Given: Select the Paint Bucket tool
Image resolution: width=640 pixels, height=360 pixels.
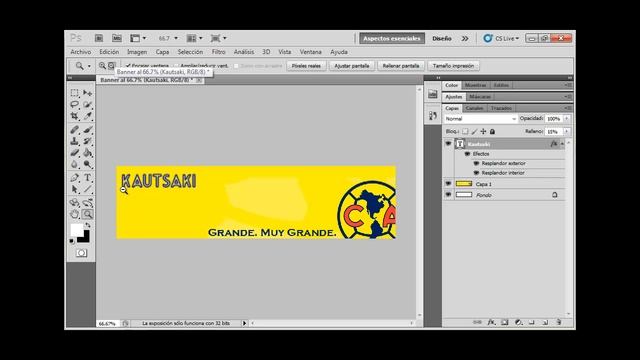Looking at the screenshot, I should pyautogui.click(x=87, y=153).
